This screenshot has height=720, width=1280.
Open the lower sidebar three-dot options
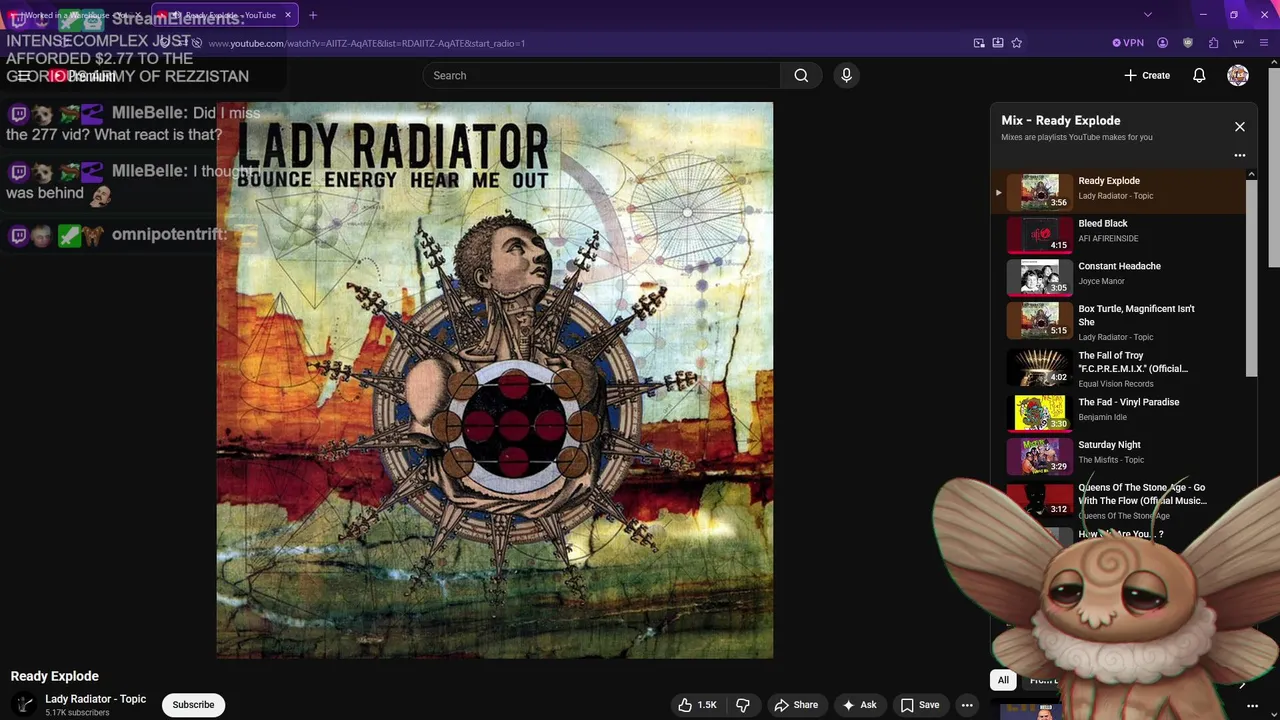click(1252, 706)
